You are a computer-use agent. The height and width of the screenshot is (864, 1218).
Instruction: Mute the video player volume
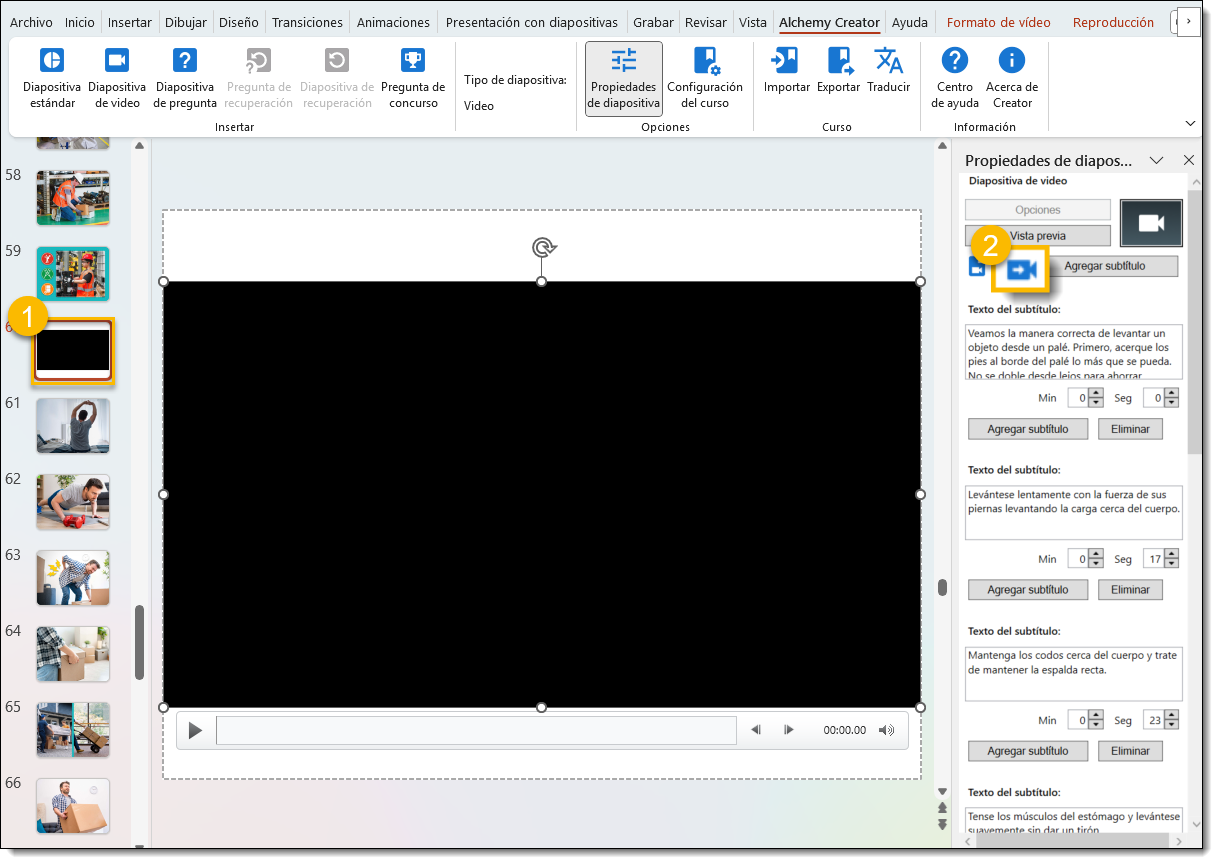click(x=886, y=730)
